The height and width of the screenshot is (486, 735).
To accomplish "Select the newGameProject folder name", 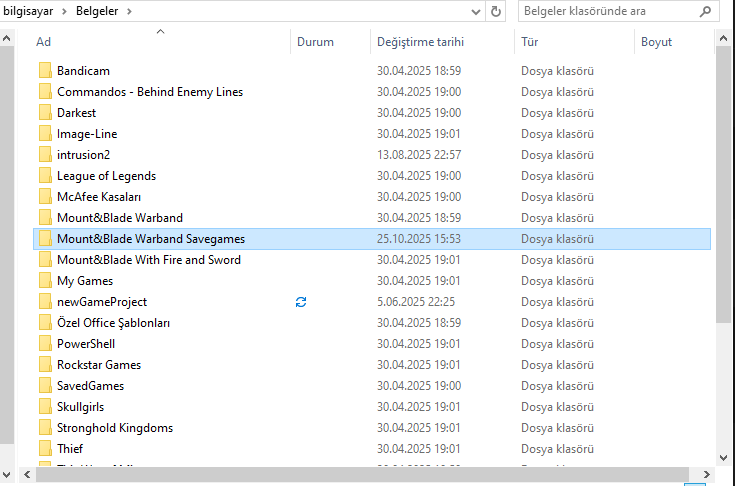I will pyautogui.click(x=102, y=302).
